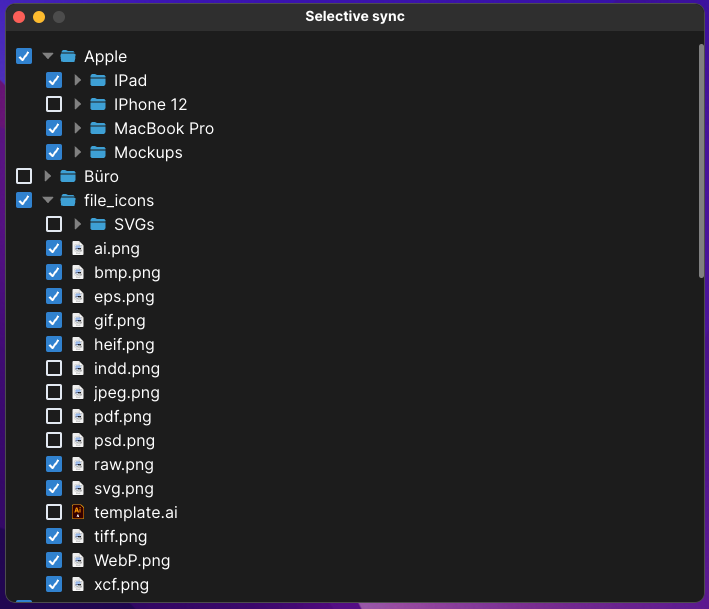Select the MacBook Pro folder name

[164, 128]
